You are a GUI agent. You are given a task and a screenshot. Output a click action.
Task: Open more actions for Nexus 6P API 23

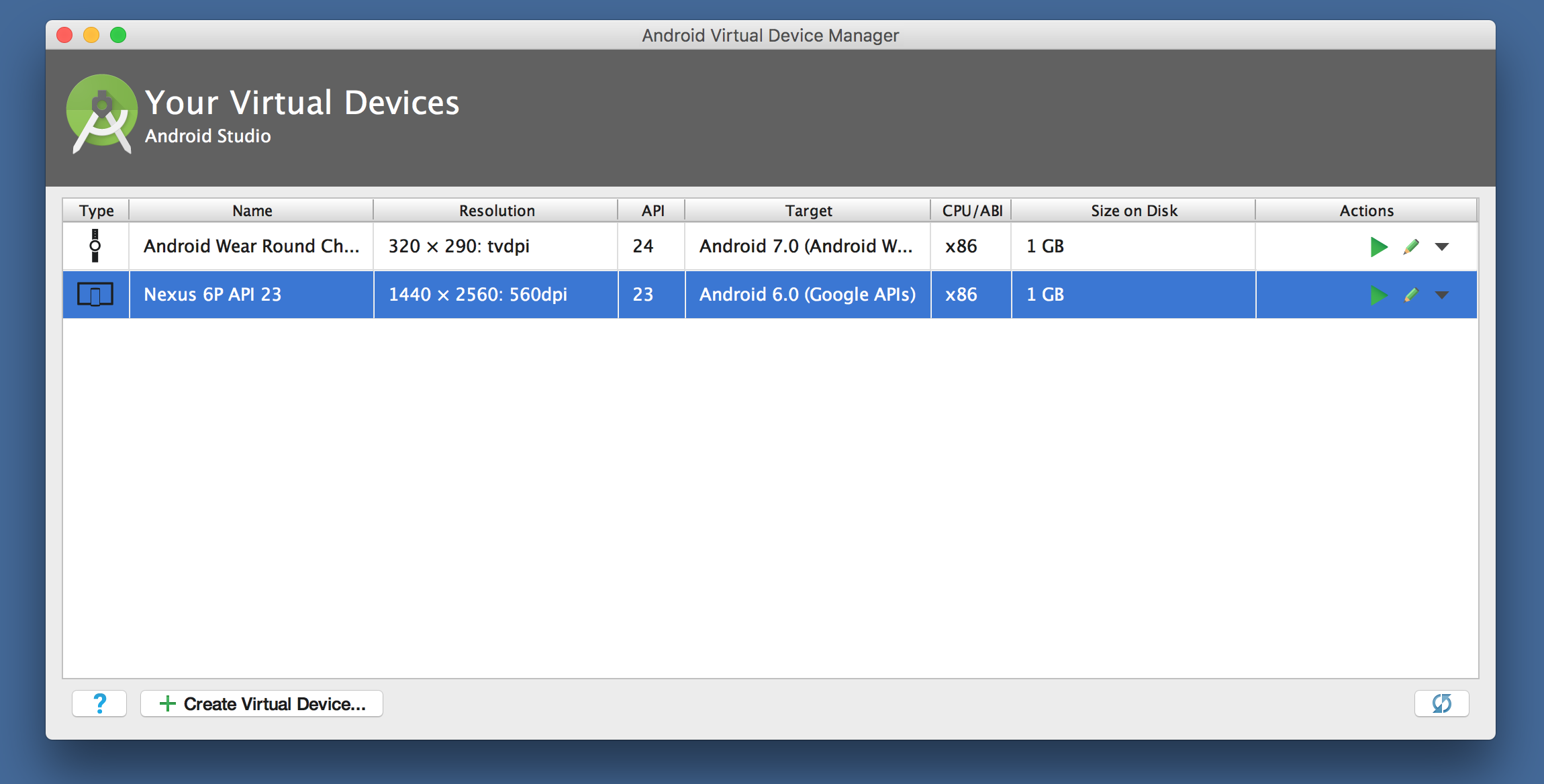pos(1442,295)
